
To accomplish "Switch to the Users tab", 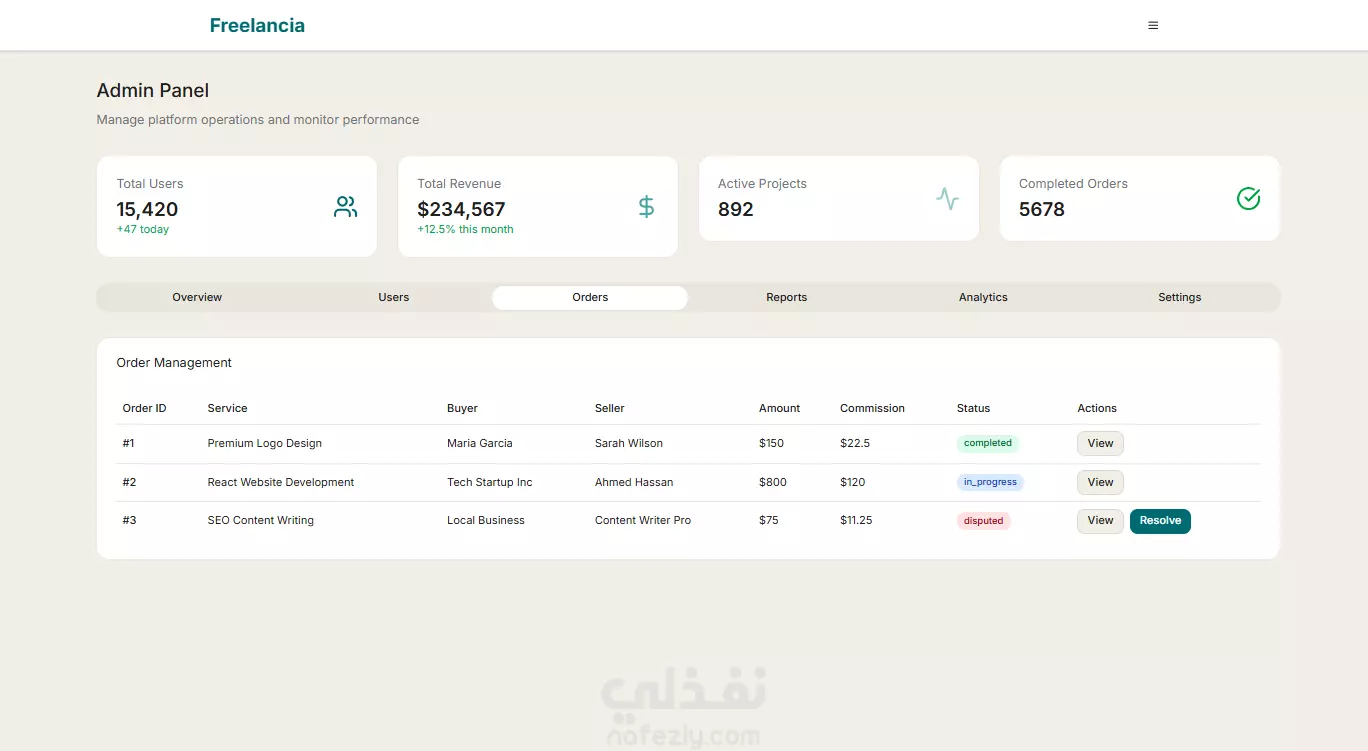I will [x=393, y=297].
